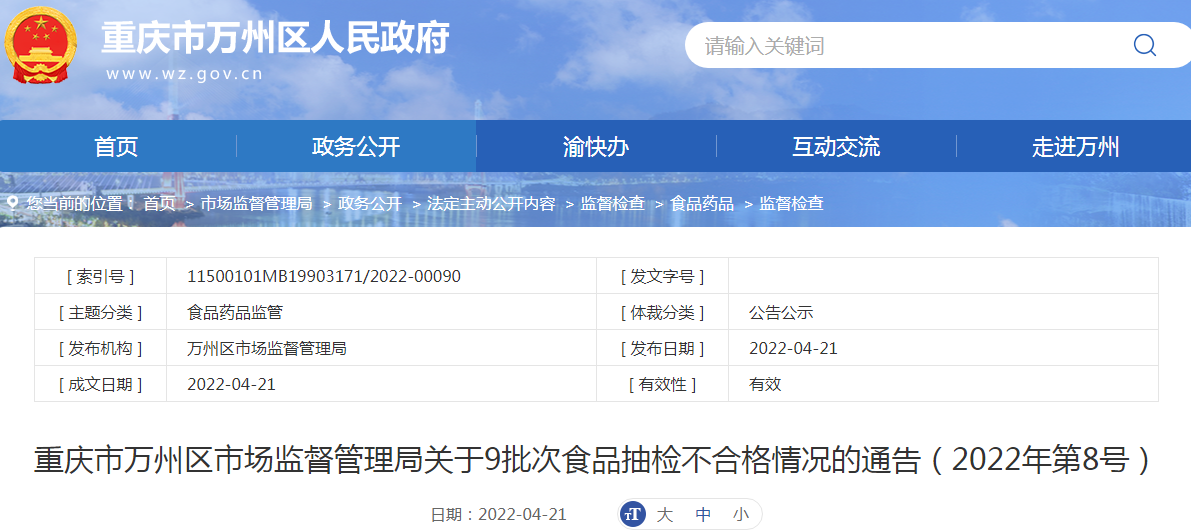Click the [ 发布机构 ] label cell
1191x532 pixels.
(100, 349)
